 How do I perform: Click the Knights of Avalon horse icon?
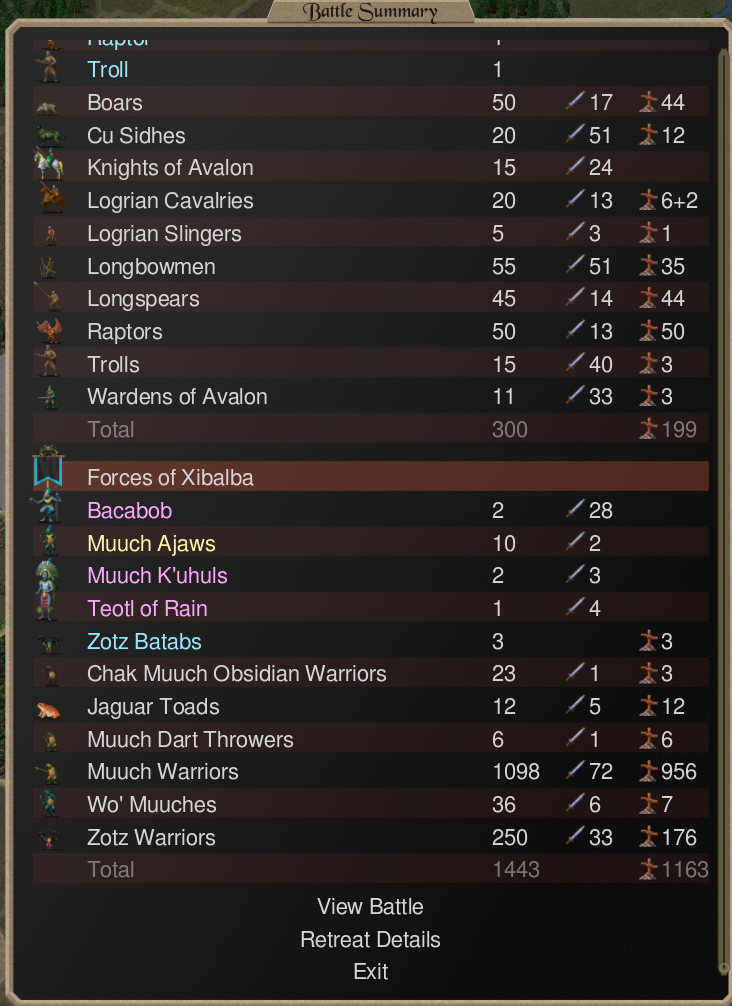49,163
